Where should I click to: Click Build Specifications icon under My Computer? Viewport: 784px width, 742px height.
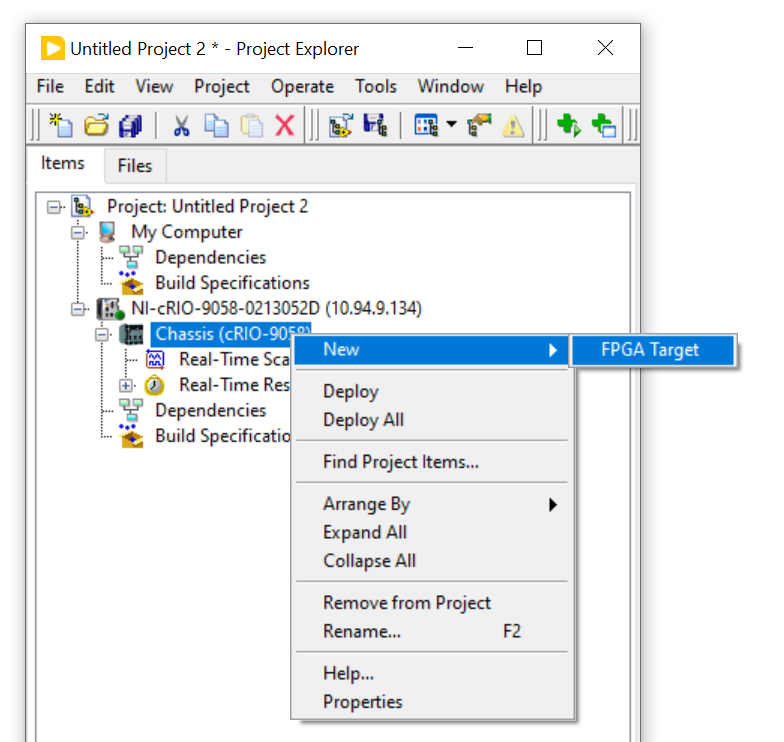click(131, 282)
